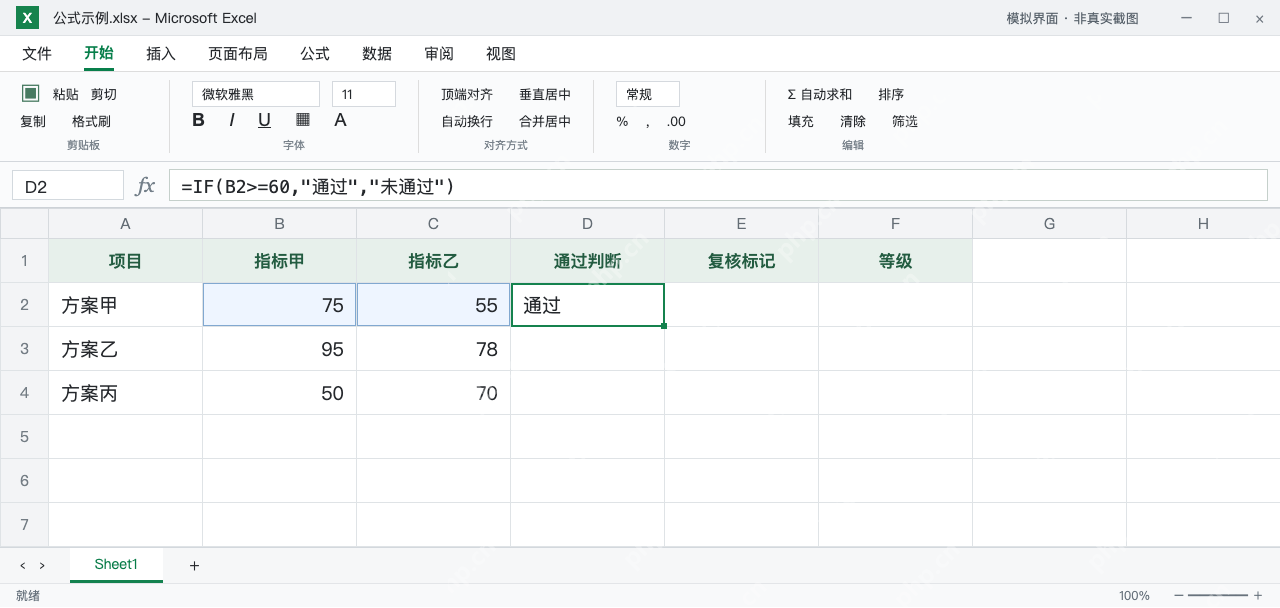This screenshot has width=1280, height=608.
Task: Click 顶端对齐 alignment button
Action: click(467, 94)
